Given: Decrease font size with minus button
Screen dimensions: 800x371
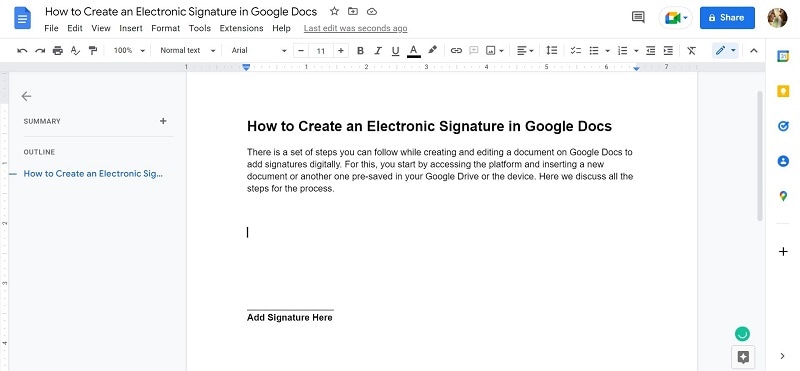Looking at the screenshot, I should tap(301, 51).
